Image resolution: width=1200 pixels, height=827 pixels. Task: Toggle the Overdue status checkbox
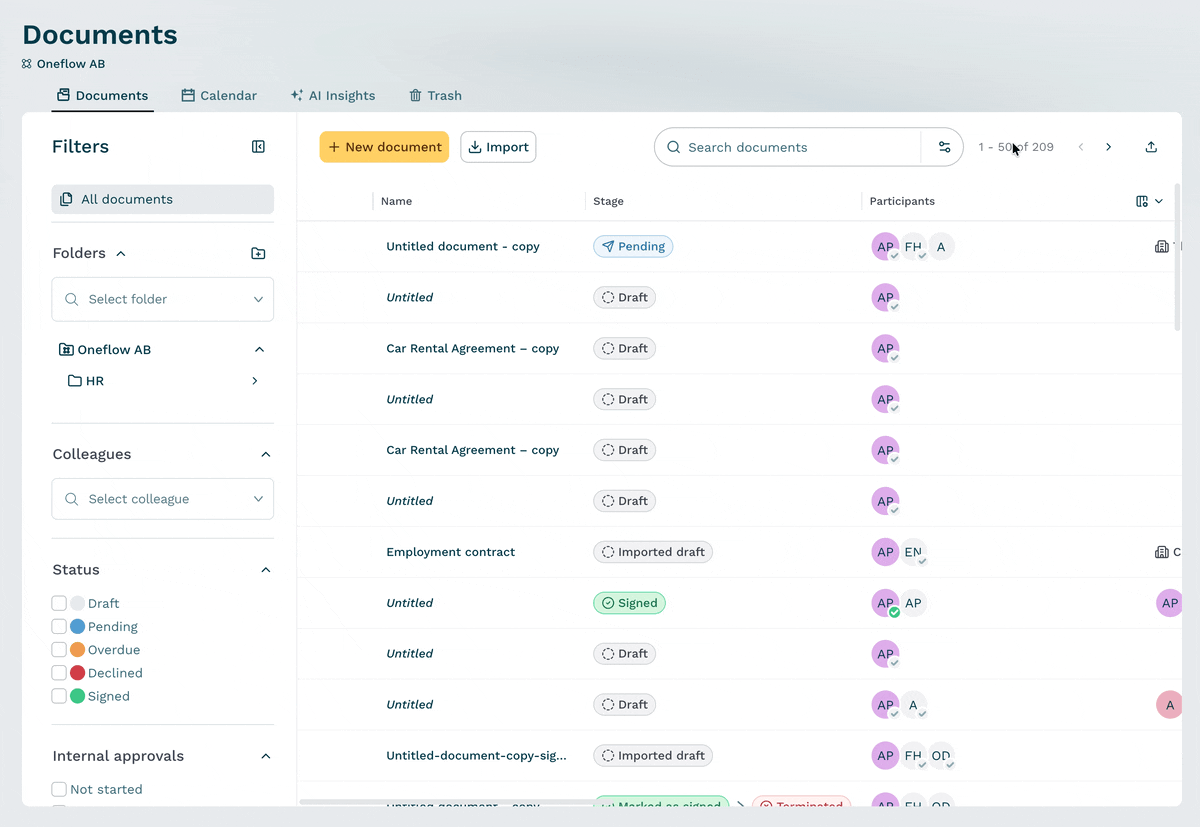tap(59, 650)
